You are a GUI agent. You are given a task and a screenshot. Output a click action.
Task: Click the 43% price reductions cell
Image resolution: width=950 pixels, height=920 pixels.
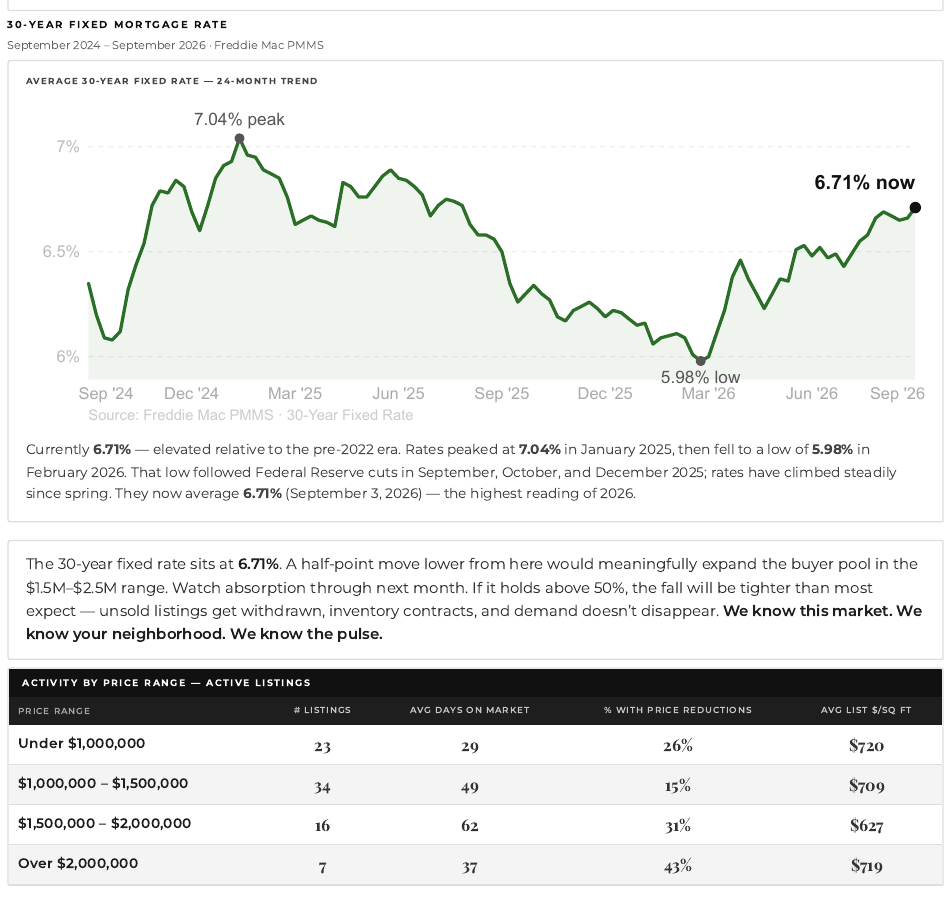click(x=677, y=866)
